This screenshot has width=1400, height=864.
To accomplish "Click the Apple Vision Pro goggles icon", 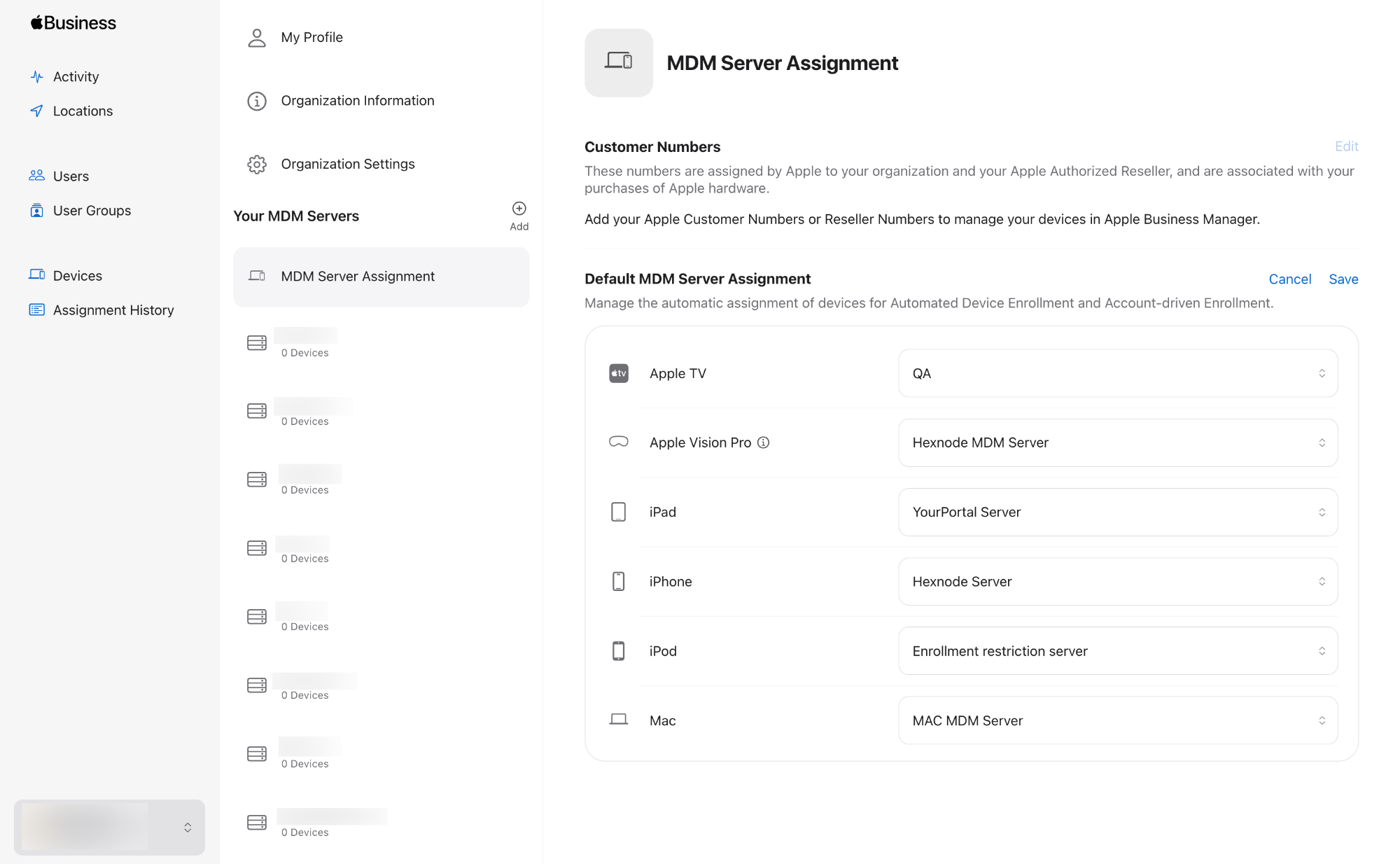I will (619, 442).
